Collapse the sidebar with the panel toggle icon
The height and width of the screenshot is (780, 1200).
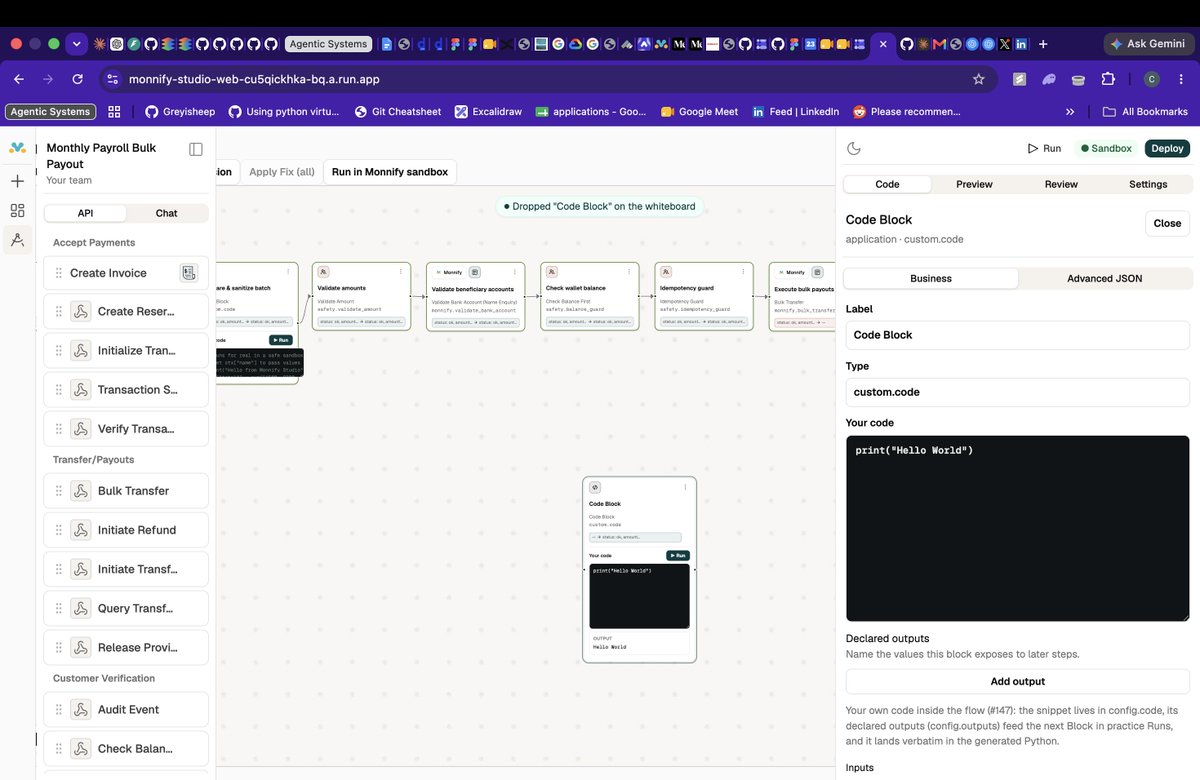pyautogui.click(x=196, y=149)
